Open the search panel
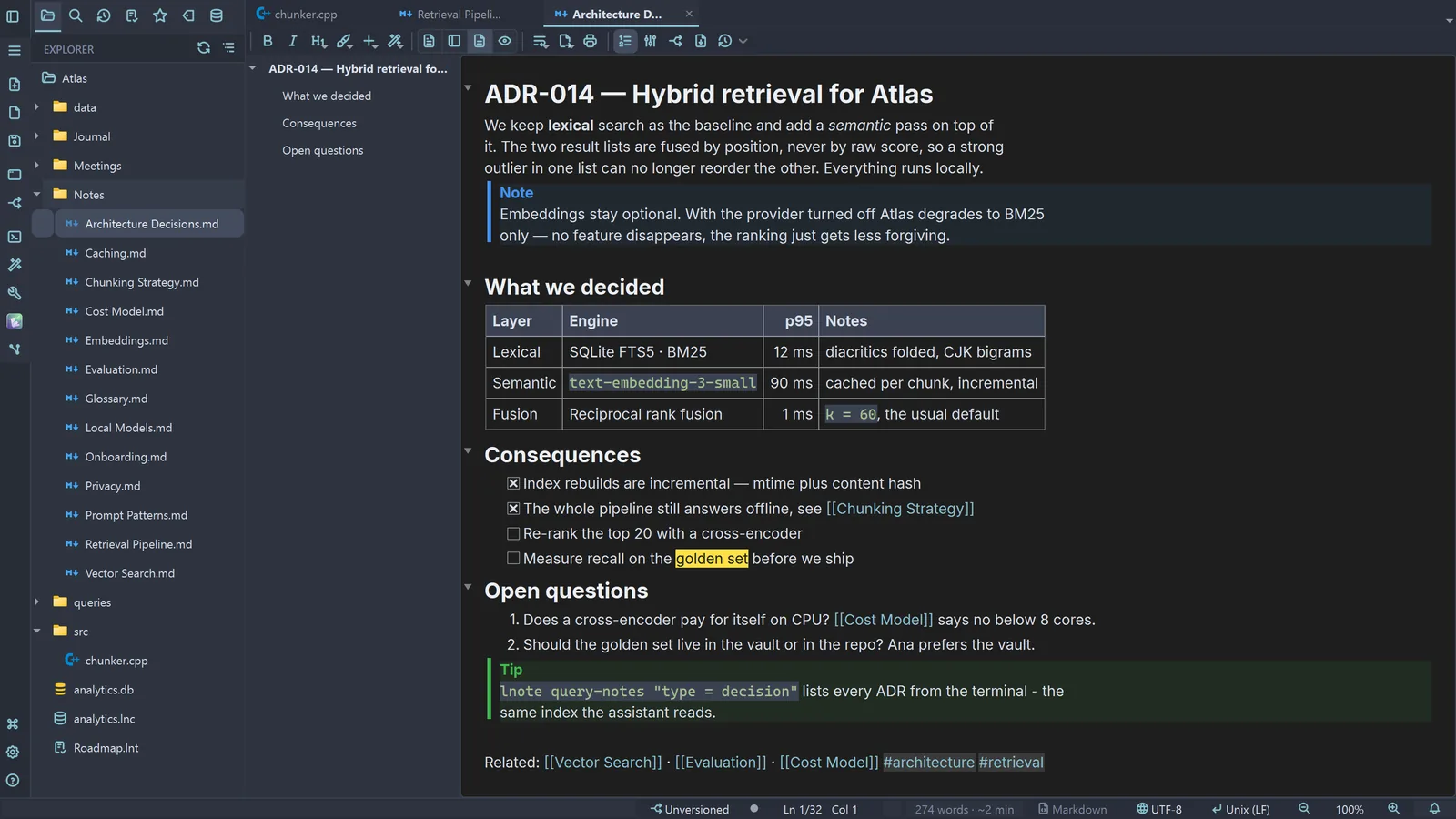1456x819 pixels. 76,15
